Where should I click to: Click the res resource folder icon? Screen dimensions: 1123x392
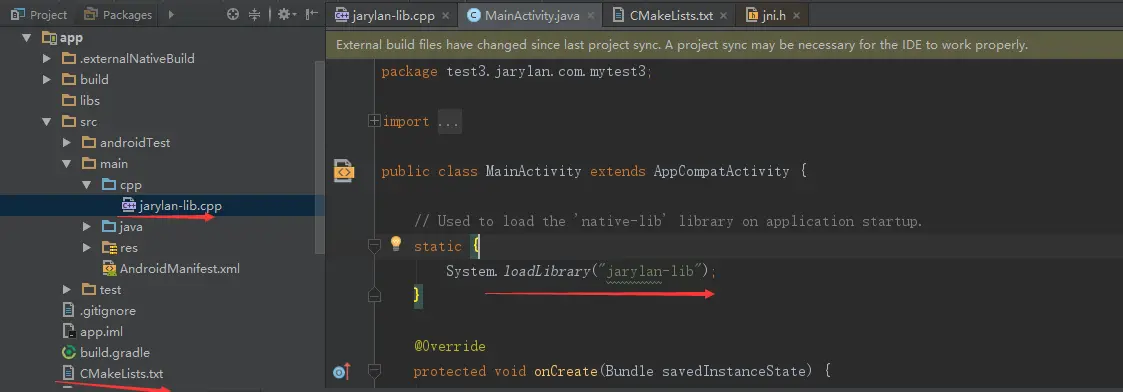109,248
